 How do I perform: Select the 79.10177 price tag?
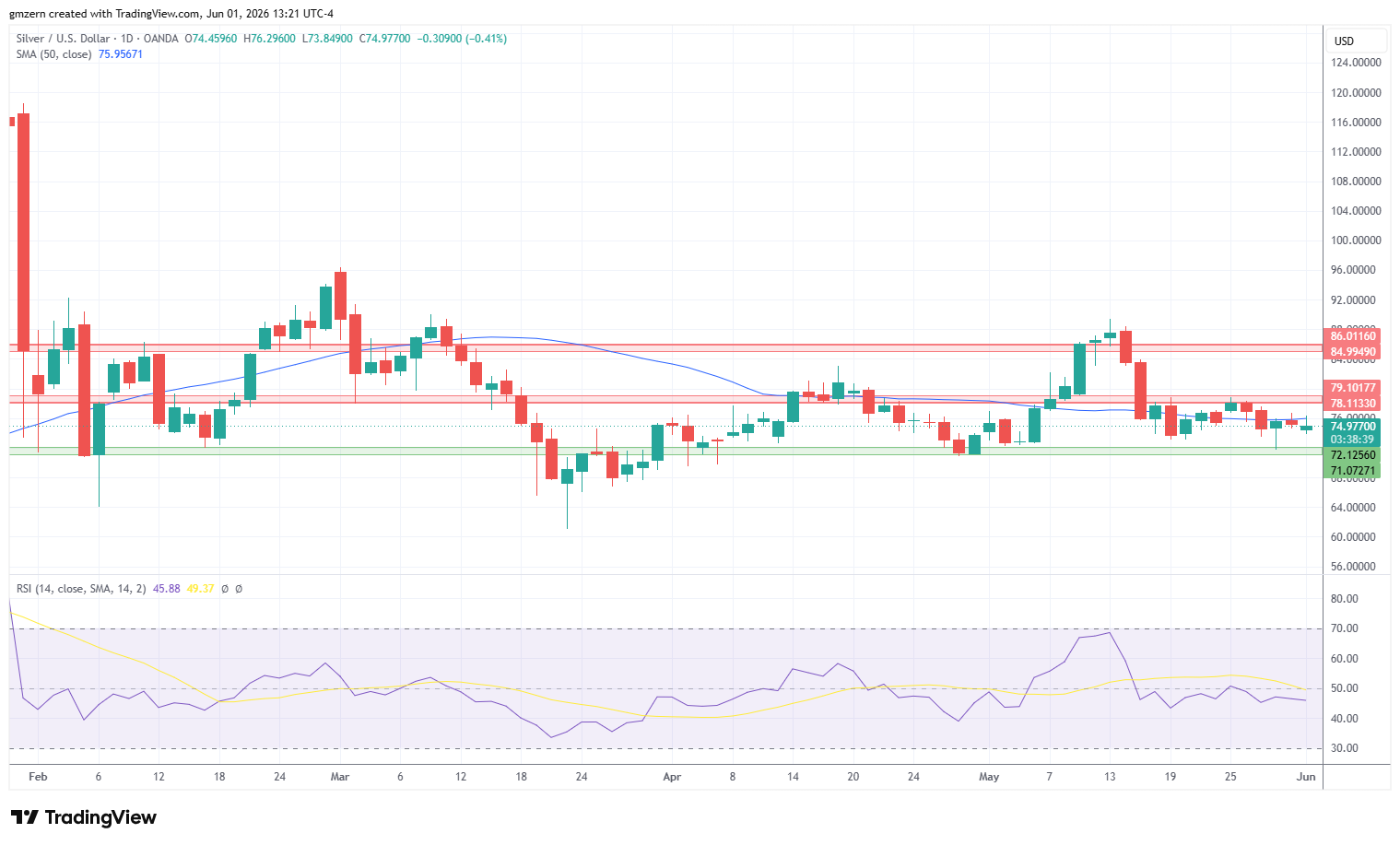[x=1353, y=388]
